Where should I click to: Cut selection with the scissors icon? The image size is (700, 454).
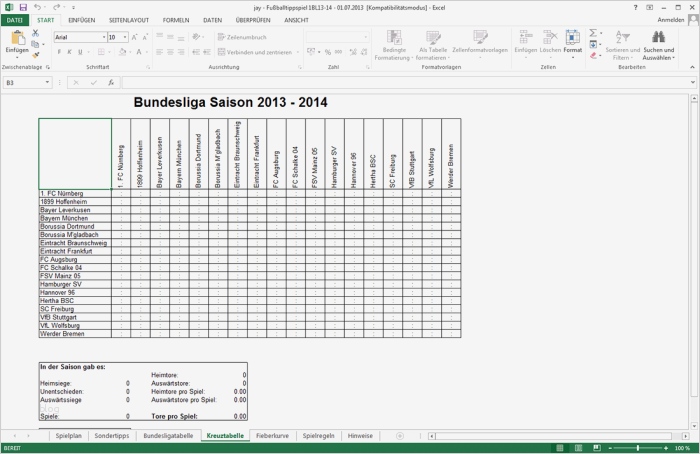35,33
